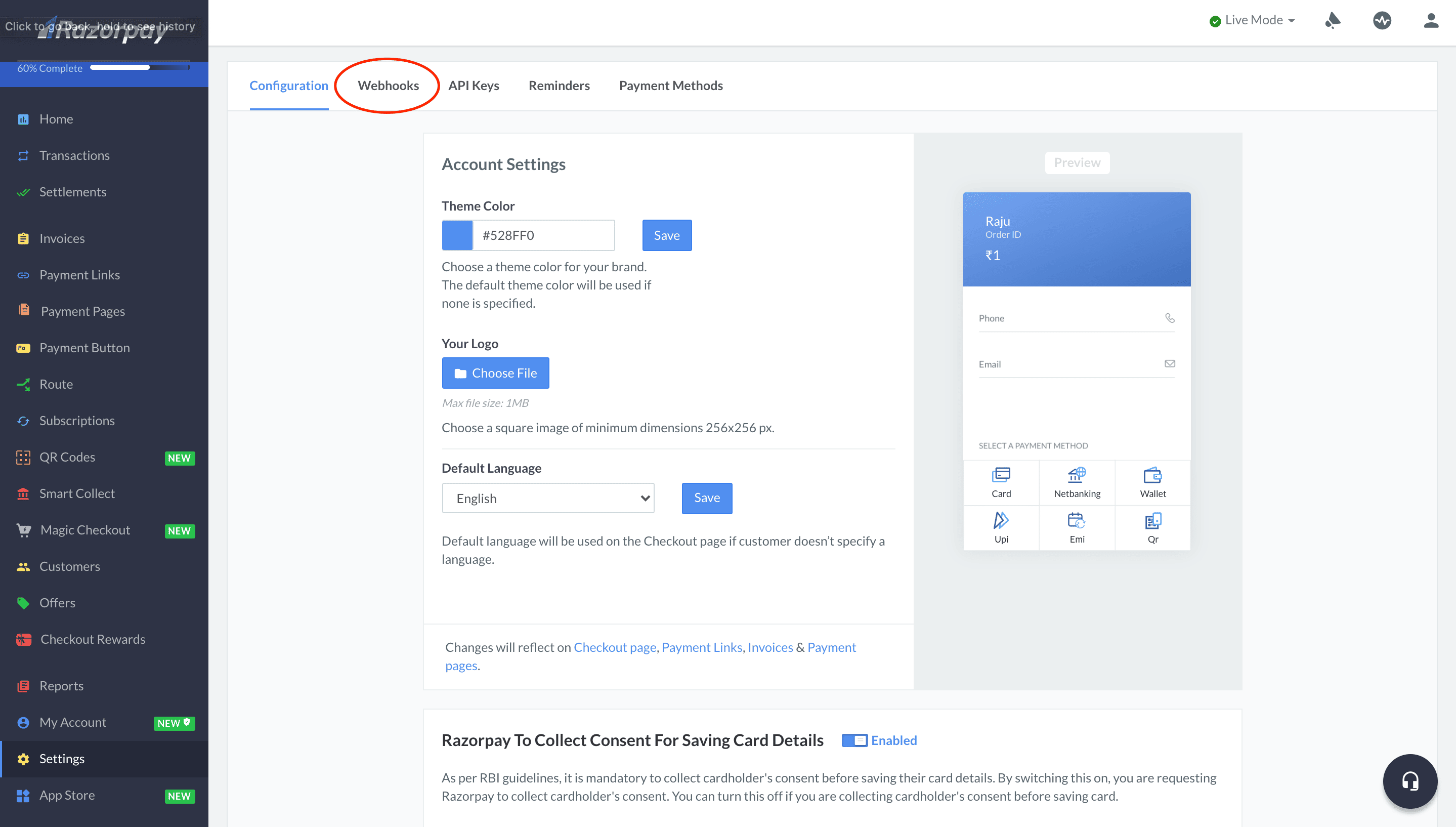This screenshot has width=1456, height=827.
Task: Go to Customers in sidebar
Action: pos(104,566)
